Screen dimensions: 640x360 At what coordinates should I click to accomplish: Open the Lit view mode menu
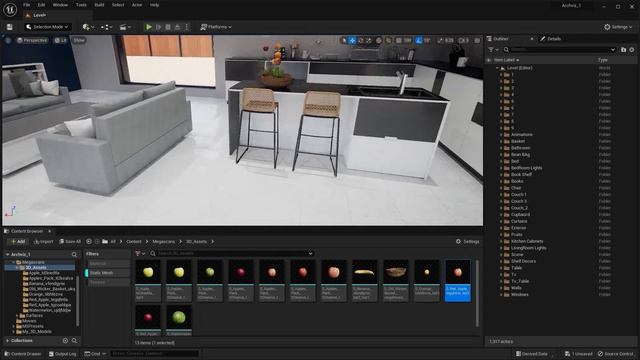pyautogui.click(x=61, y=40)
